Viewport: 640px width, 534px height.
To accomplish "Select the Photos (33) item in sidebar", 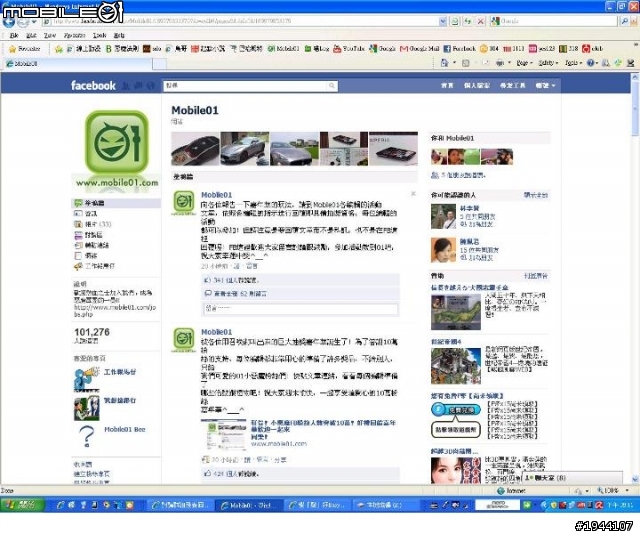I will coord(93,224).
